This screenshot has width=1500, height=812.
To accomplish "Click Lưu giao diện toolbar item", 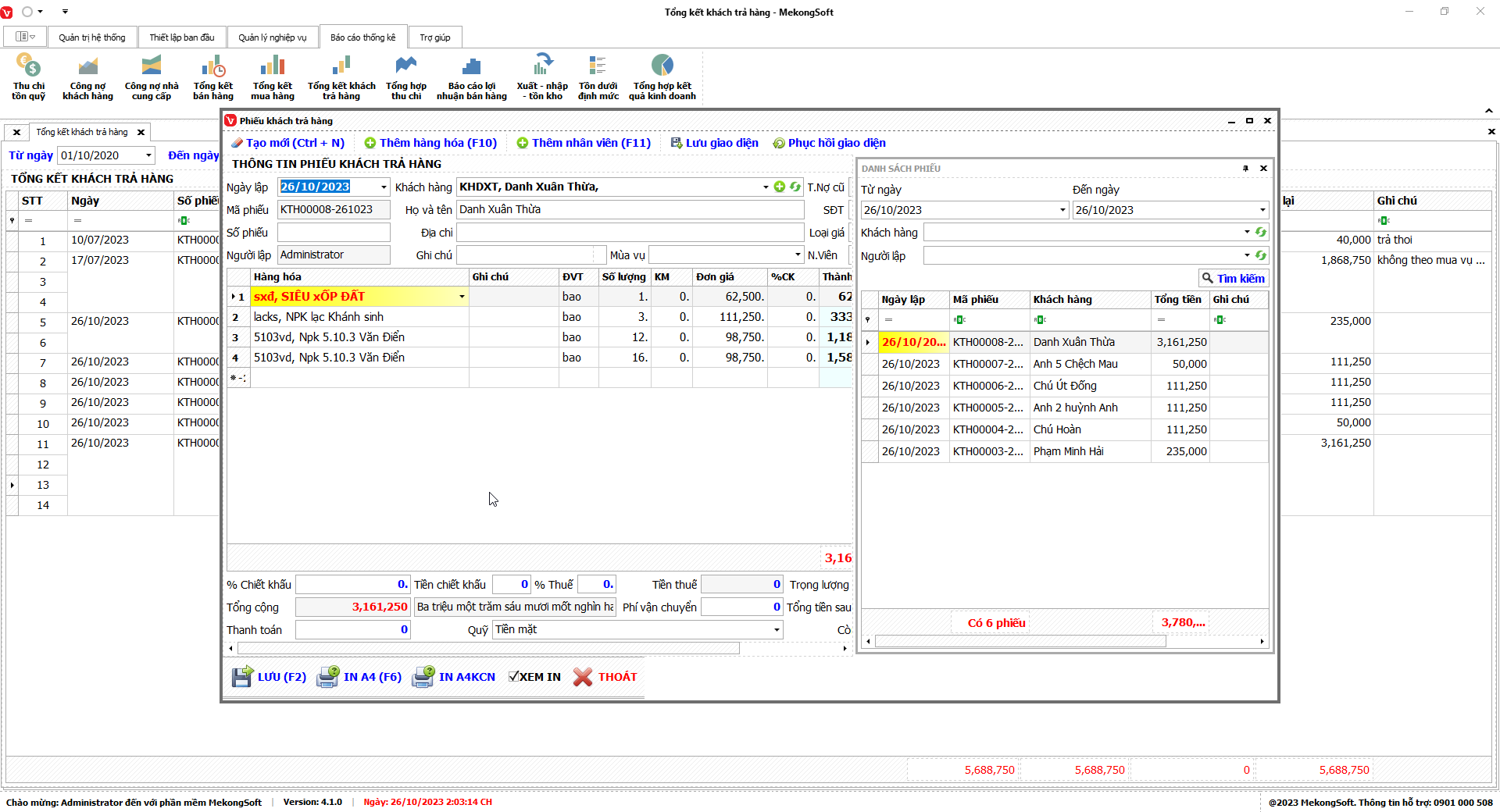I will point(714,143).
